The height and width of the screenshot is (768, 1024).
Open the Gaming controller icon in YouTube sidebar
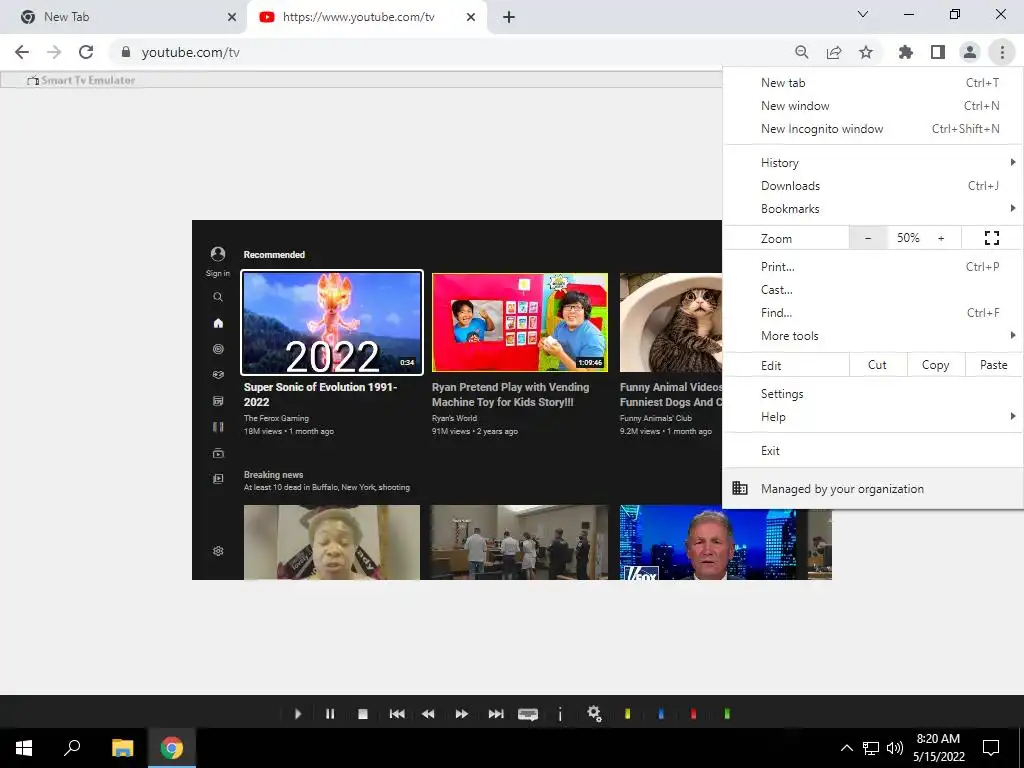coord(218,375)
